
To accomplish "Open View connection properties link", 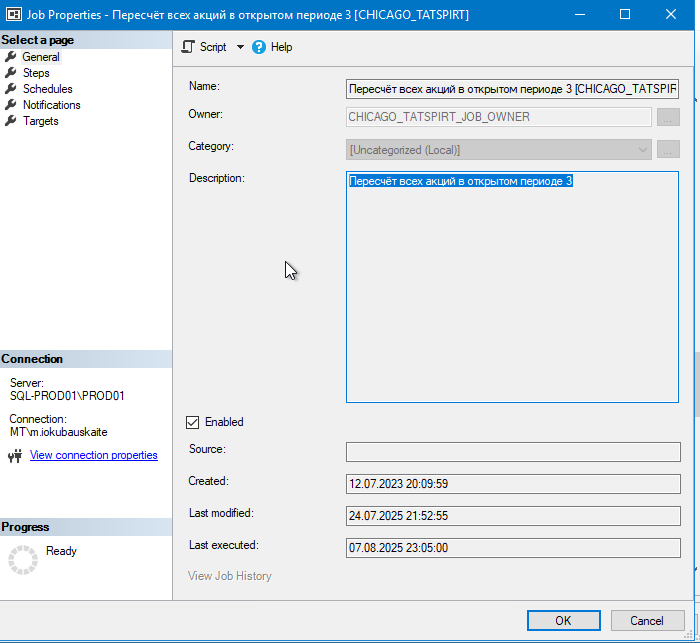I will (94, 455).
